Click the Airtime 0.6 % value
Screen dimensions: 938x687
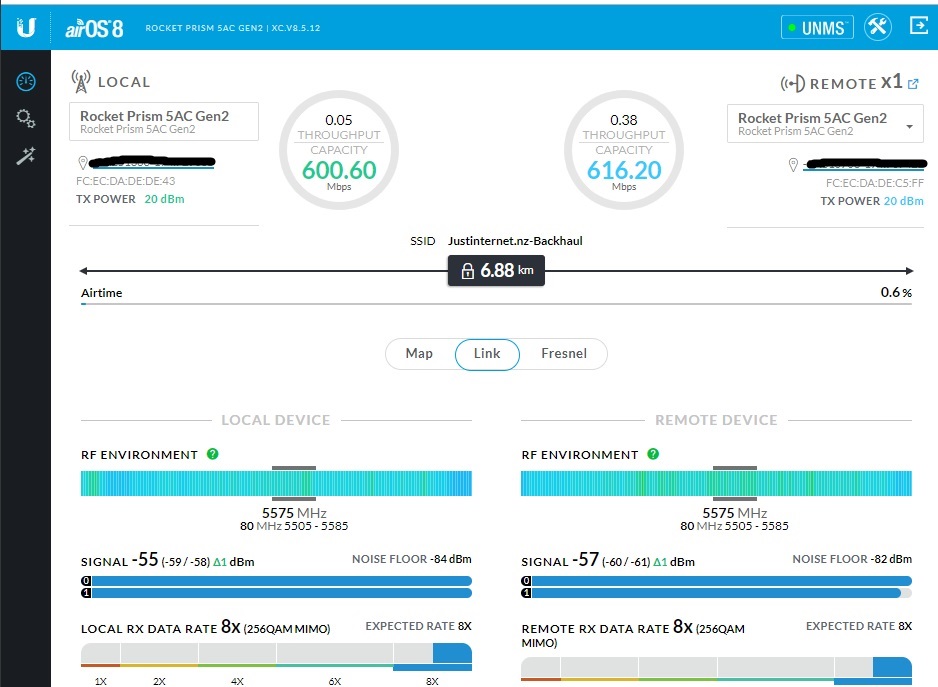coord(896,293)
